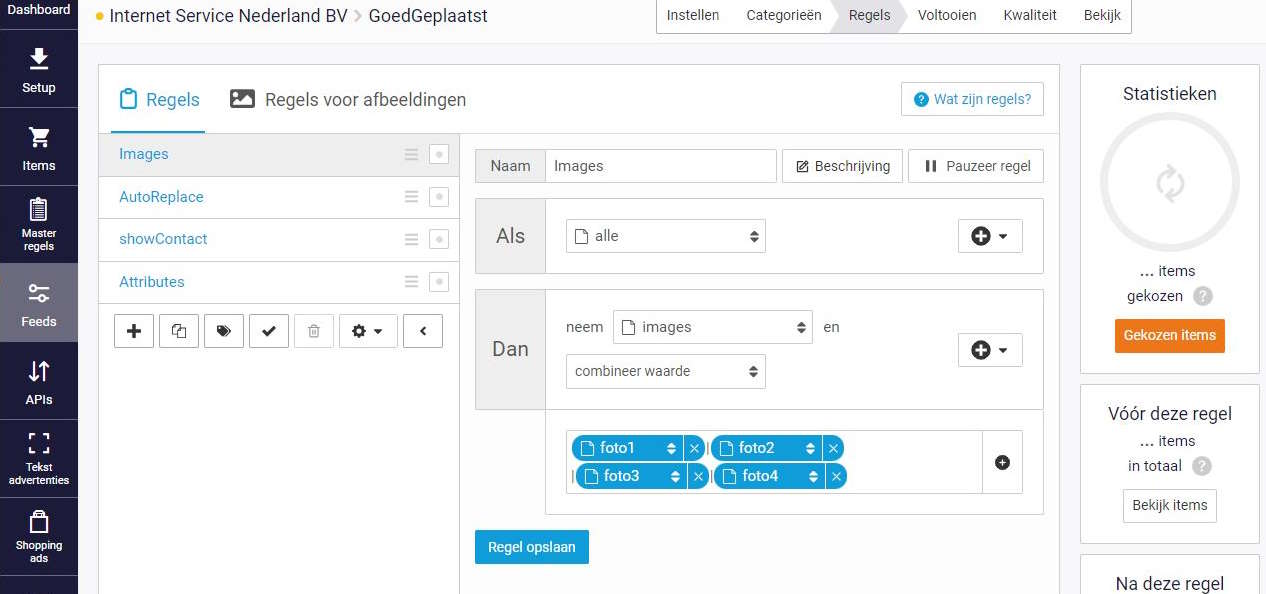Remove foto4 from combined value
Image resolution: width=1266 pixels, height=594 pixels.
(836, 476)
